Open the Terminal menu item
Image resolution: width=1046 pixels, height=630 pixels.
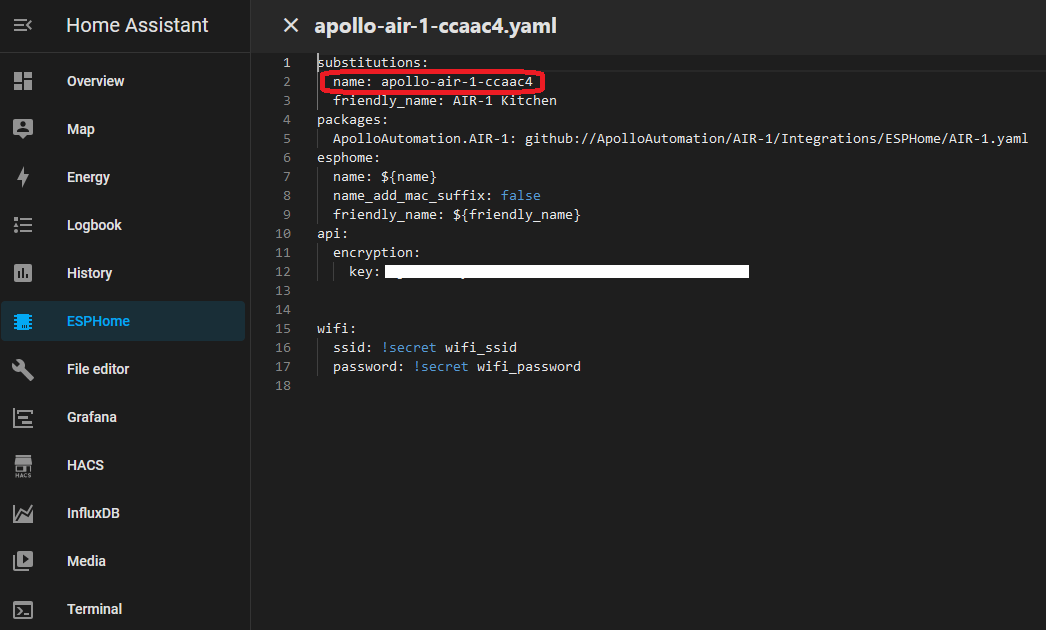tap(94, 609)
